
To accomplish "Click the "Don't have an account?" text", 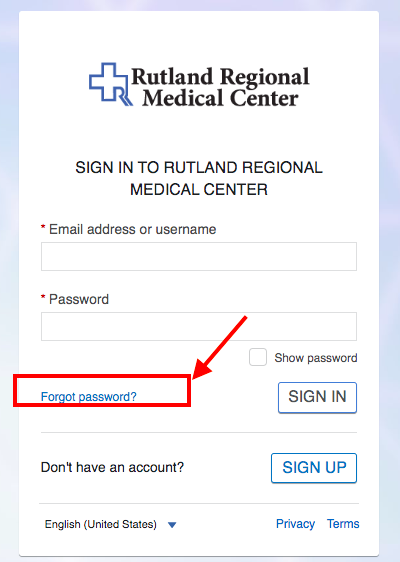I will pyautogui.click(x=112, y=467).
